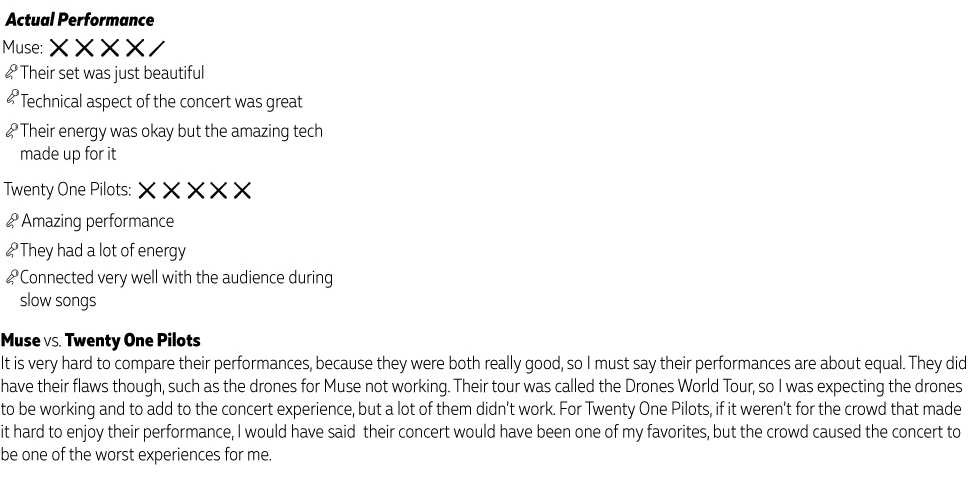
Task: Click the first X rating mark for Twenty One Pilots
Action: (x=146, y=190)
